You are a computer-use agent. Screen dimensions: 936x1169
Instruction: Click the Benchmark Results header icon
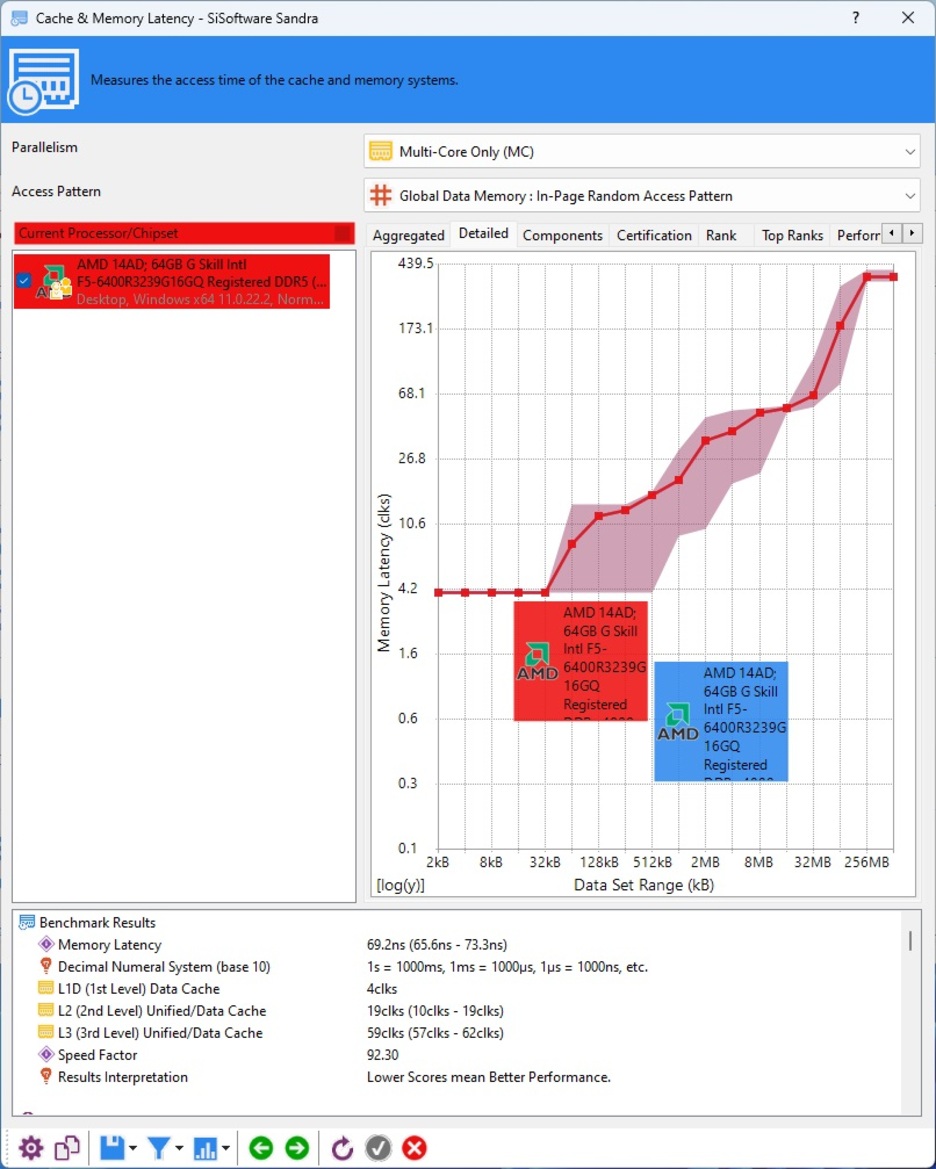27,922
